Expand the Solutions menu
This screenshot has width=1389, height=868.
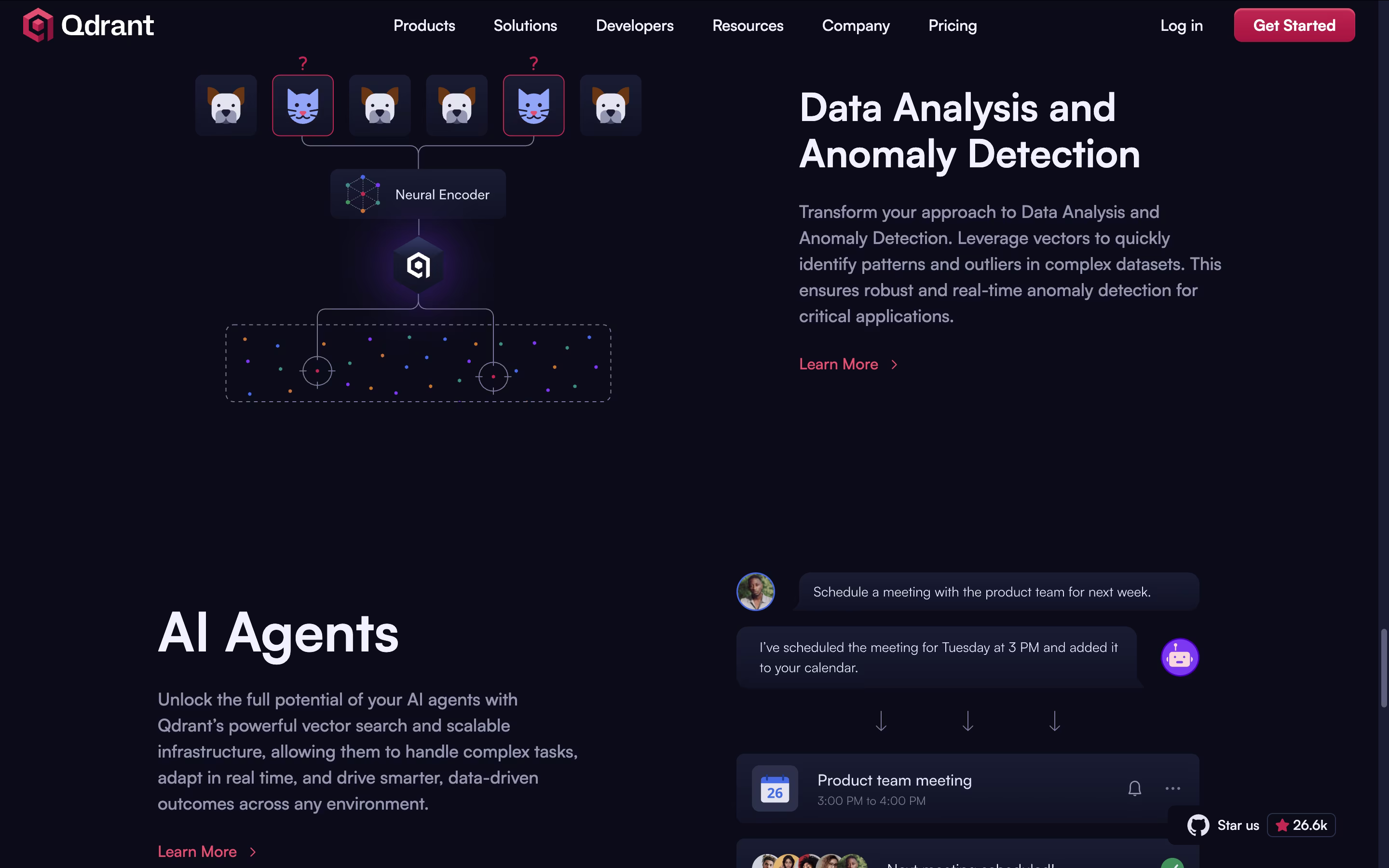(x=525, y=25)
